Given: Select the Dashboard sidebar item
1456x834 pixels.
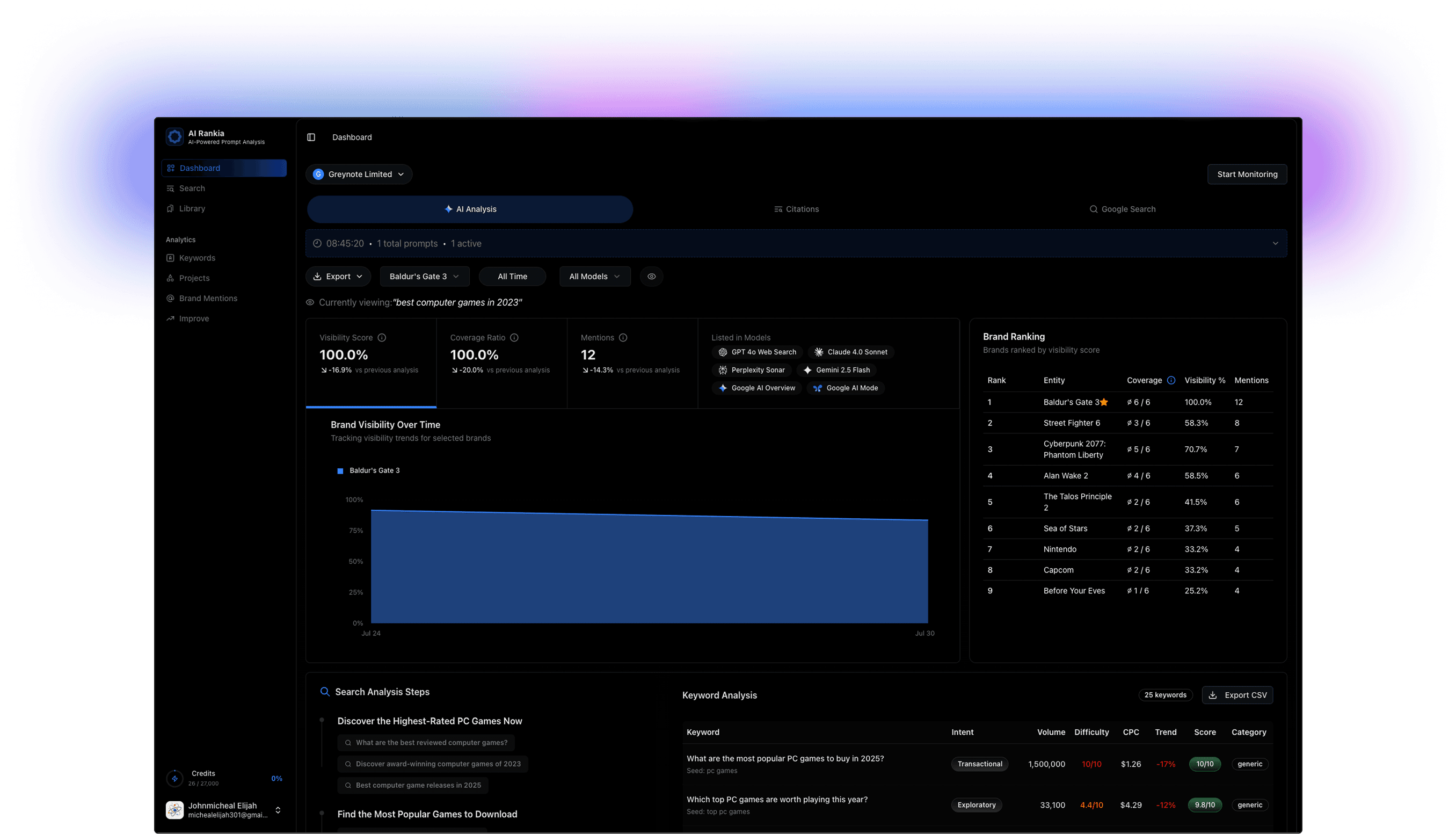Looking at the screenshot, I should 224,168.
